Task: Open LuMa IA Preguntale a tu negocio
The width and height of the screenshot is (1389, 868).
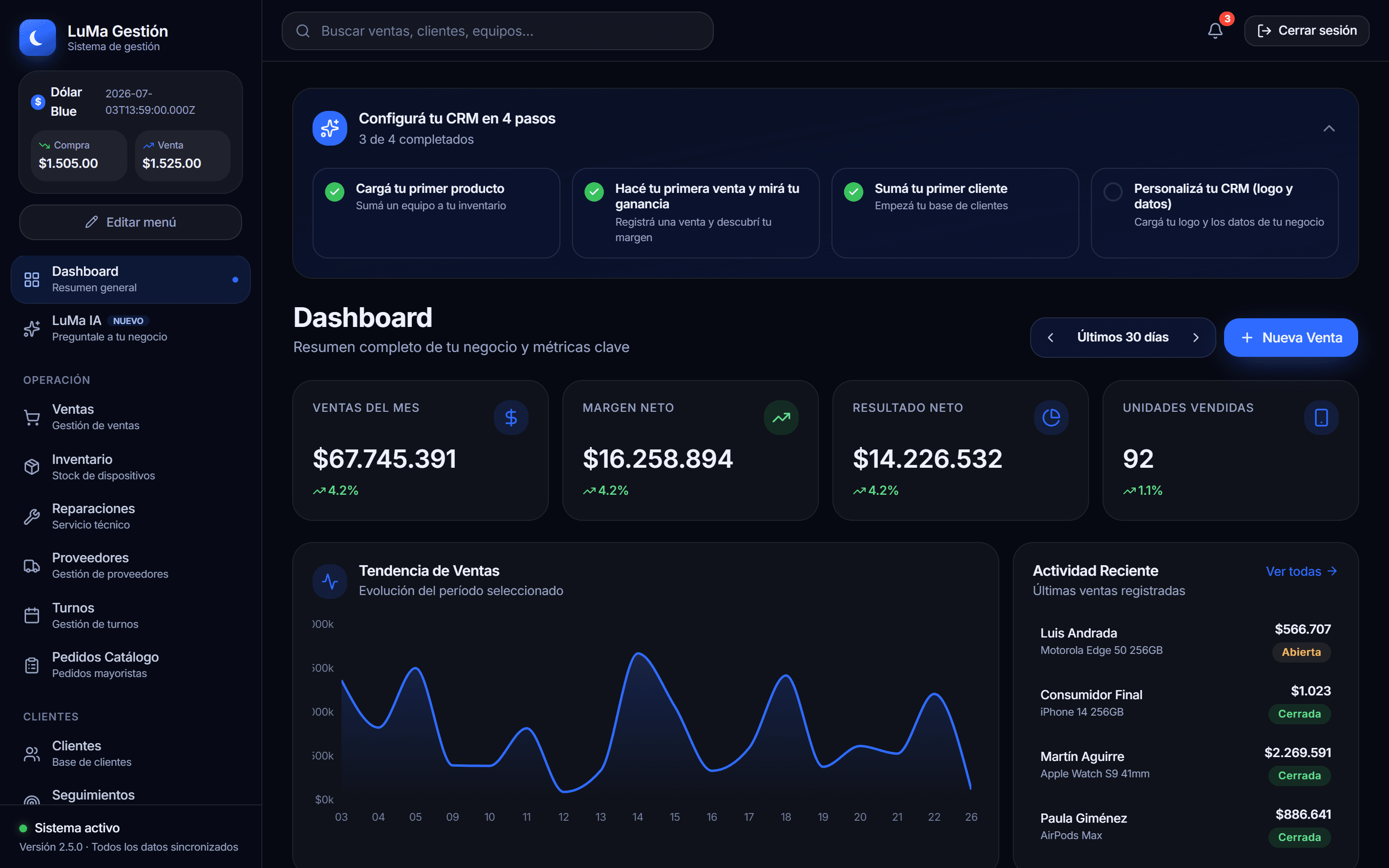Action: click(x=131, y=328)
